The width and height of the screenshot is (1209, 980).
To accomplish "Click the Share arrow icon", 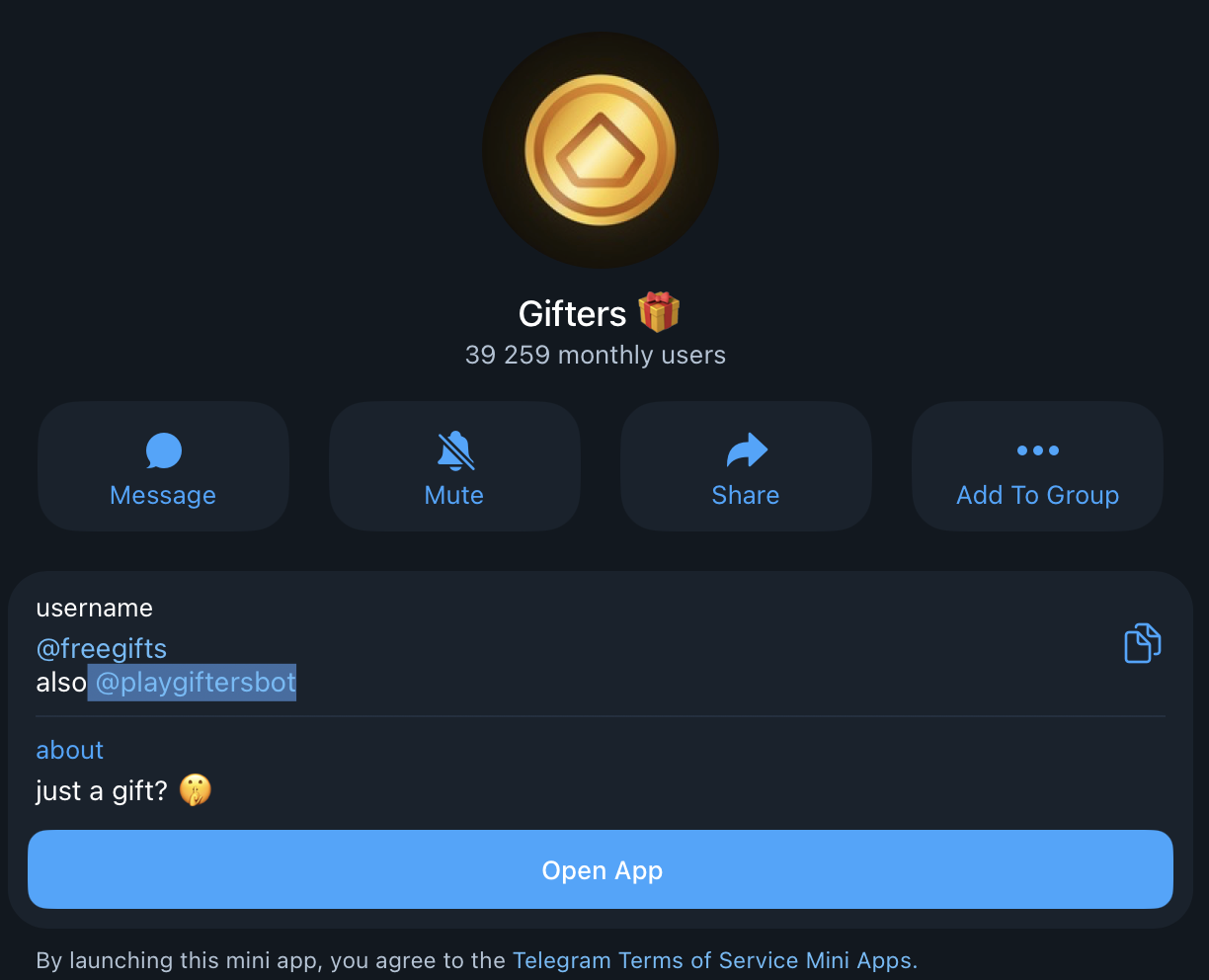I will pos(747,450).
